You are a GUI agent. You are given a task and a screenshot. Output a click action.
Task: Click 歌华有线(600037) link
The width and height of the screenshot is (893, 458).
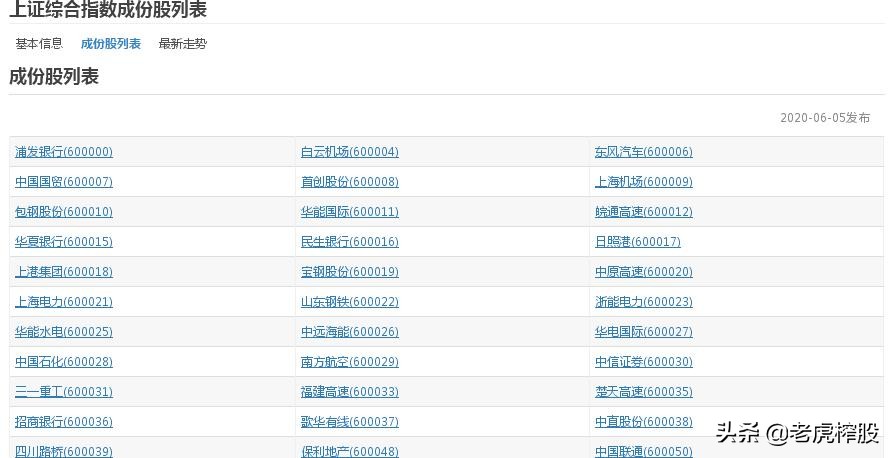point(350,422)
